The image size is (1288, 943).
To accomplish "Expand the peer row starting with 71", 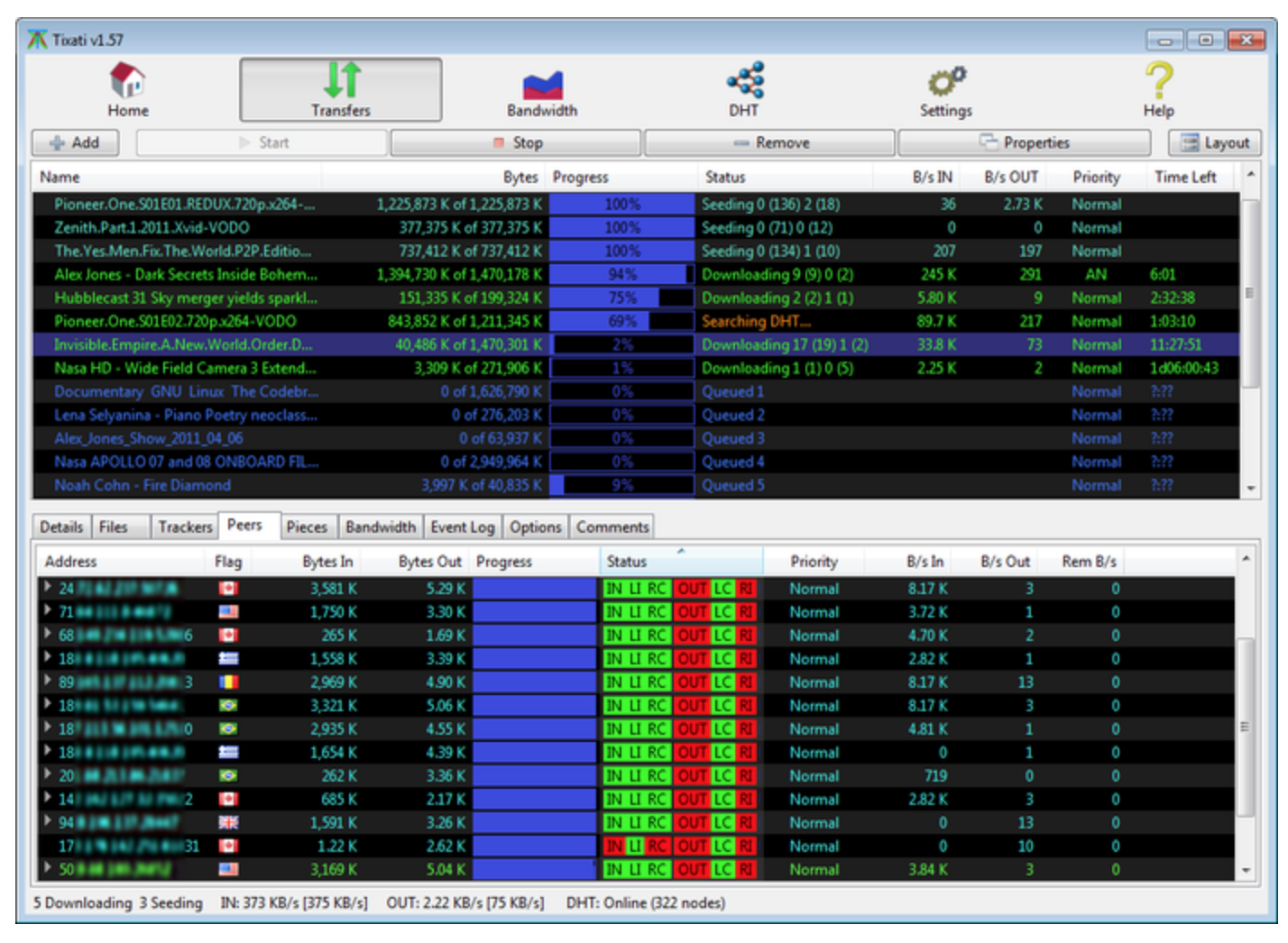I will (x=48, y=610).
